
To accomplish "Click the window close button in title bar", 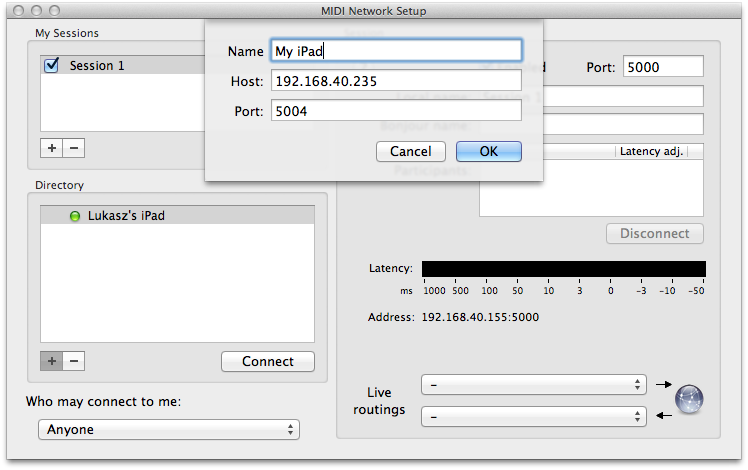I will [18, 10].
